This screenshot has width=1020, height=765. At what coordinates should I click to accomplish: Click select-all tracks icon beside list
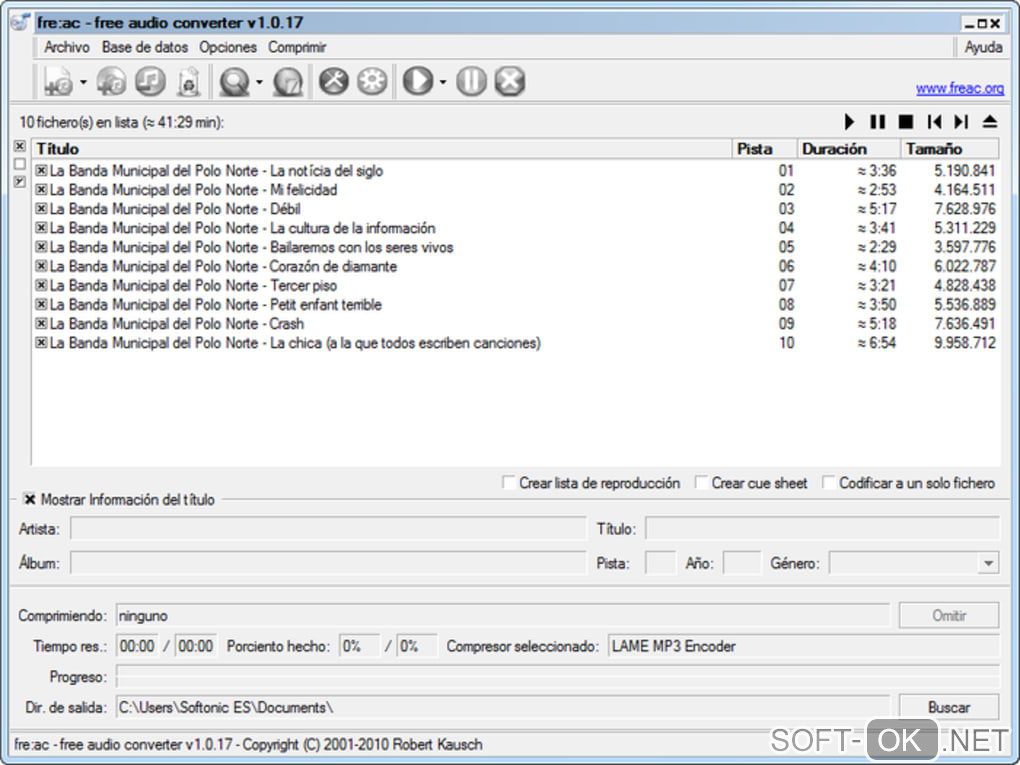pyautogui.click(x=20, y=146)
